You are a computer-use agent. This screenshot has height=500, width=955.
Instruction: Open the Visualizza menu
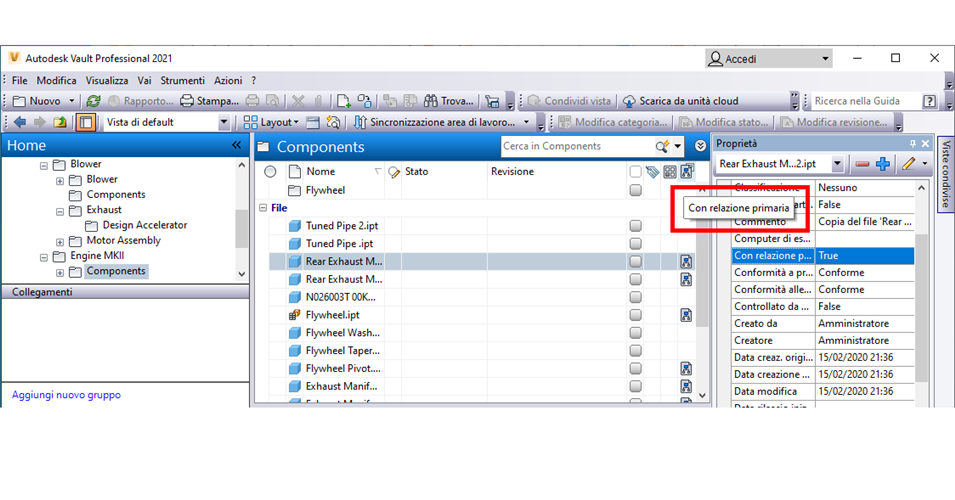[x=107, y=80]
